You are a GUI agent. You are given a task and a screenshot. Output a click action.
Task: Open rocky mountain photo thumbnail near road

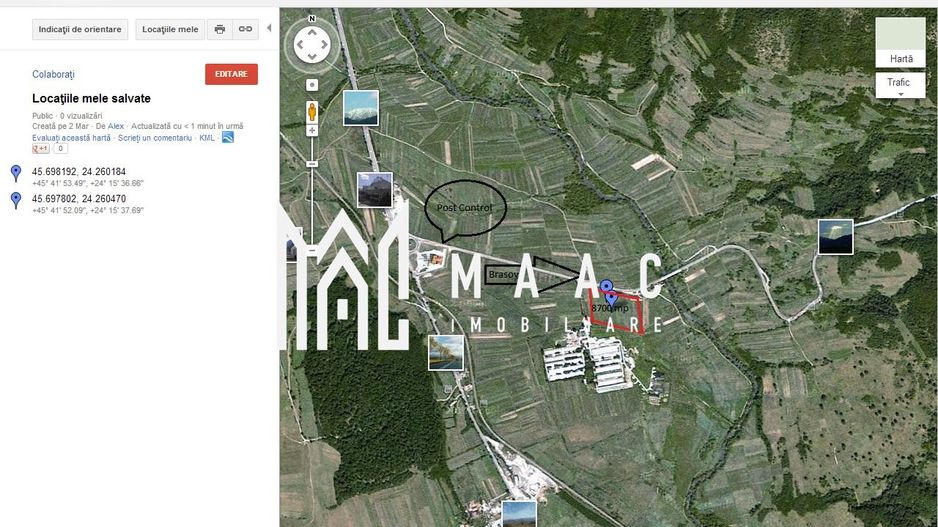coord(374,190)
